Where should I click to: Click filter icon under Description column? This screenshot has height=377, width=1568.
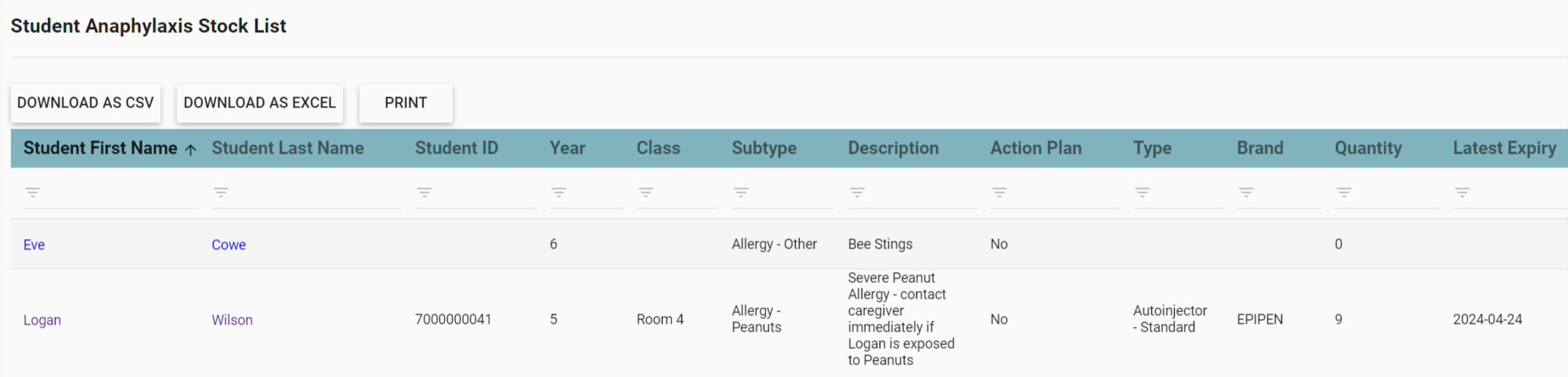[857, 192]
